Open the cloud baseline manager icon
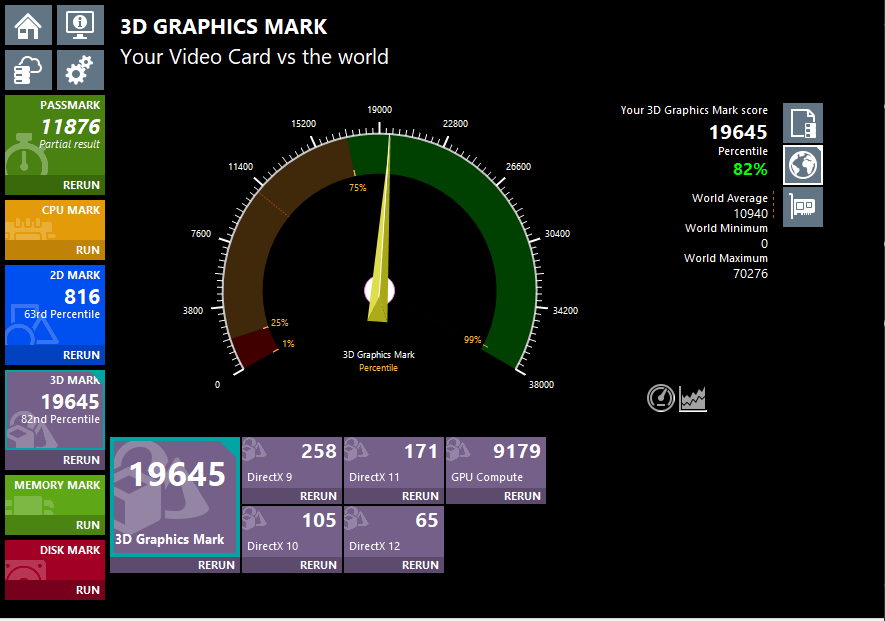The height and width of the screenshot is (621, 885). (29, 70)
